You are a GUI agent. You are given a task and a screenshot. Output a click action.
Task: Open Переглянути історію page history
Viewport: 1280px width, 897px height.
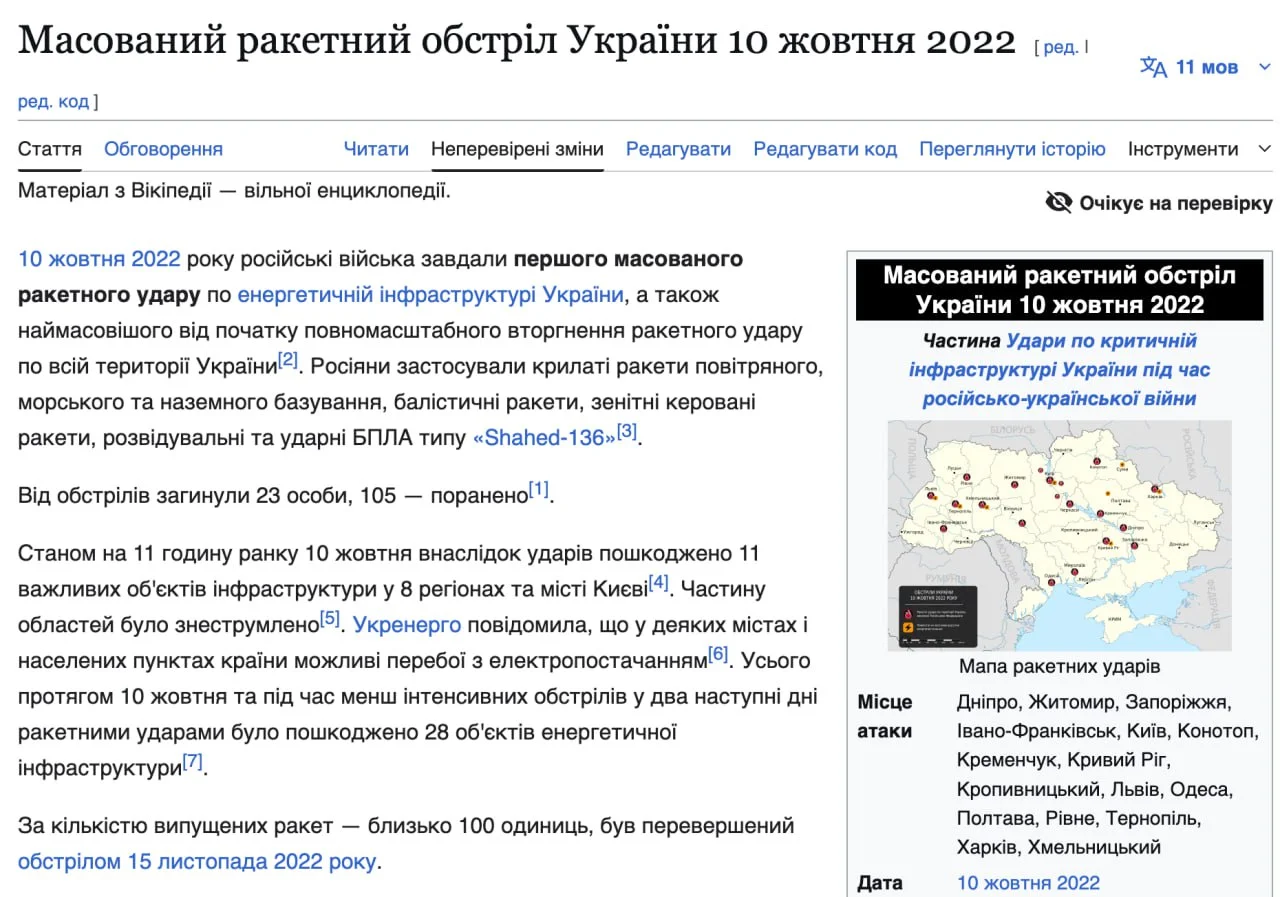(1012, 149)
